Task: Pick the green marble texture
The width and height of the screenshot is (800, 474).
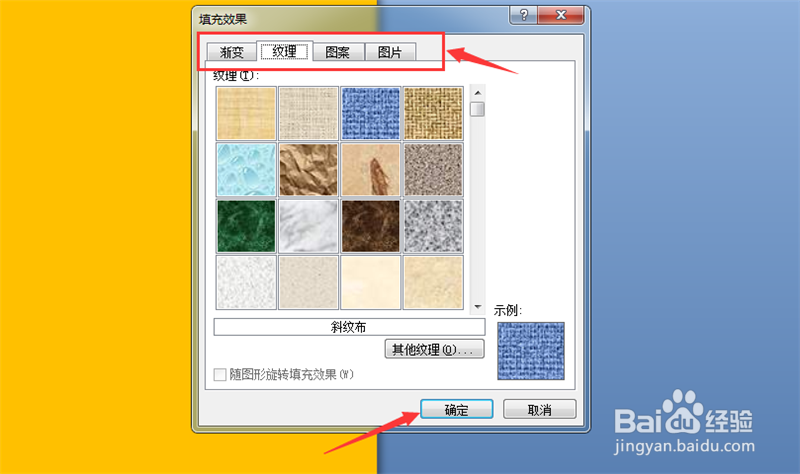Action: (x=246, y=226)
